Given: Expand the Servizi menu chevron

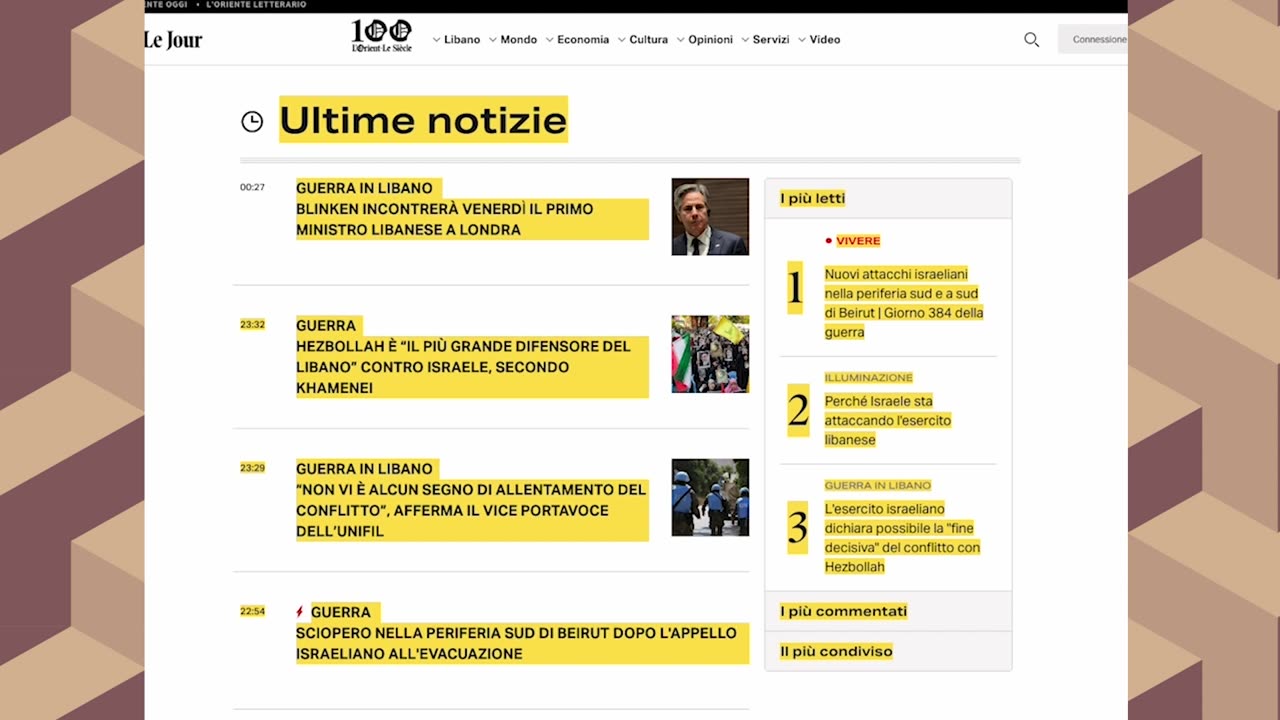Looking at the screenshot, I should pyautogui.click(x=745, y=40).
